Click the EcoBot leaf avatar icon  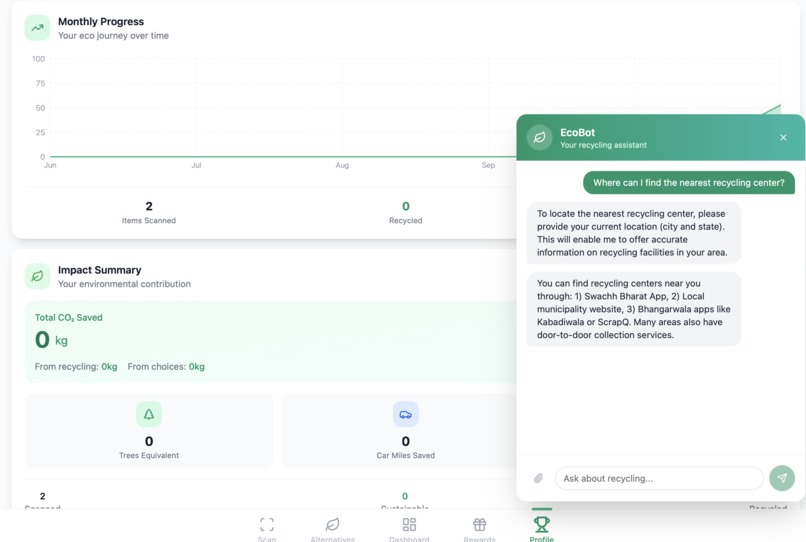[x=539, y=138]
